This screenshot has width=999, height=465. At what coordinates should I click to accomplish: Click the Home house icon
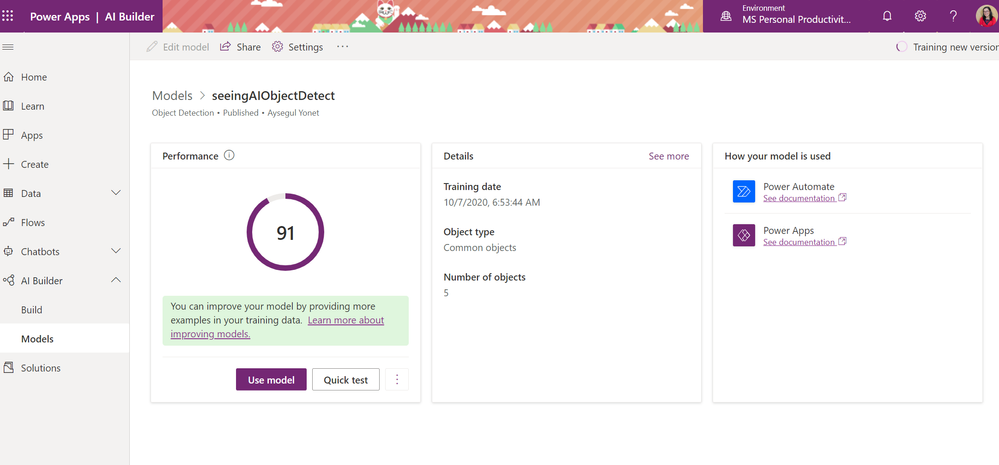click(x=8, y=77)
